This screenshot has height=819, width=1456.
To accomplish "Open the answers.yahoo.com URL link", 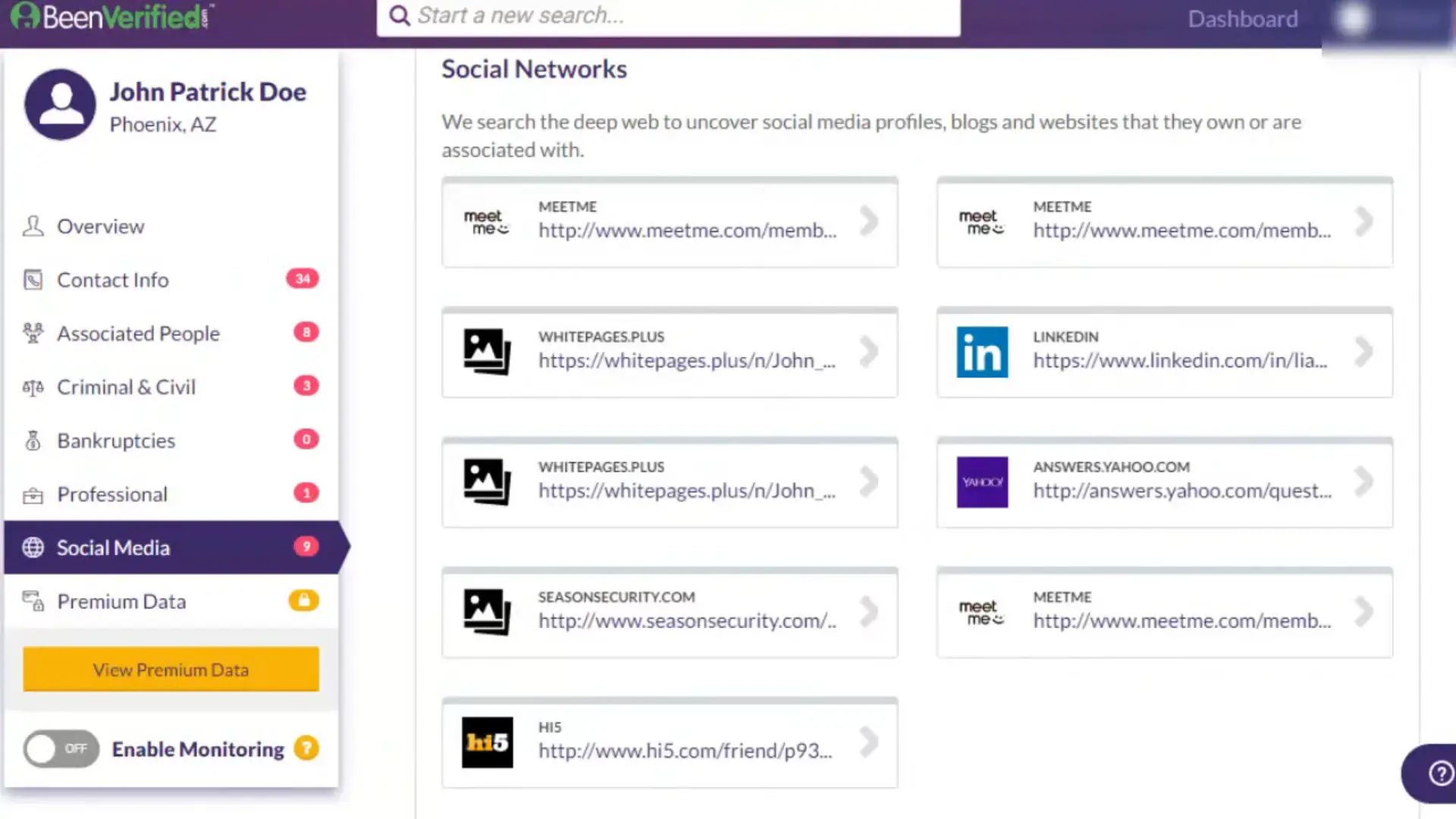I will coord(1182,491).
